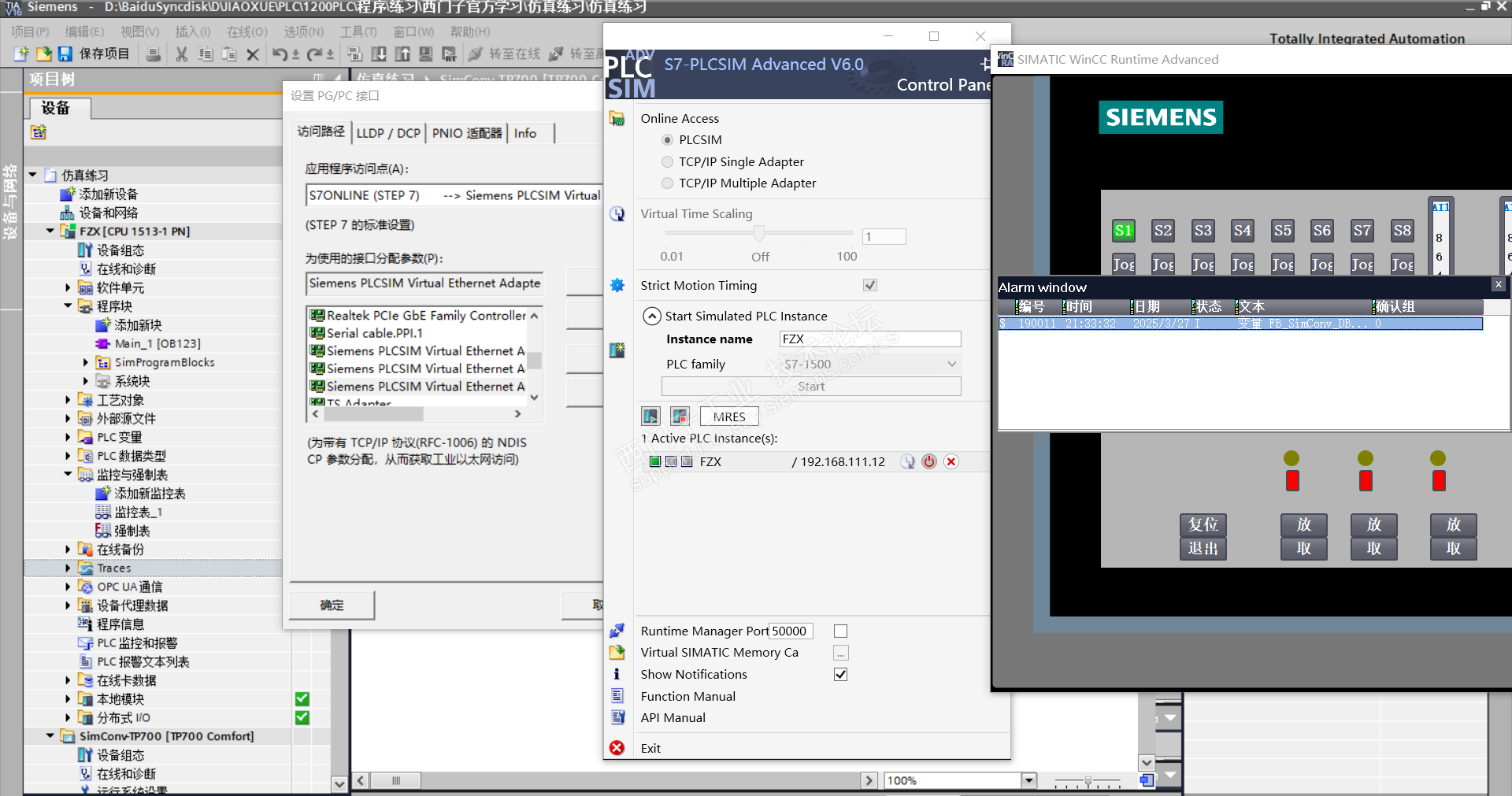
Task: Toggle the green checkbox beside 分布式 I/O
Action: [x=302, y=718]
